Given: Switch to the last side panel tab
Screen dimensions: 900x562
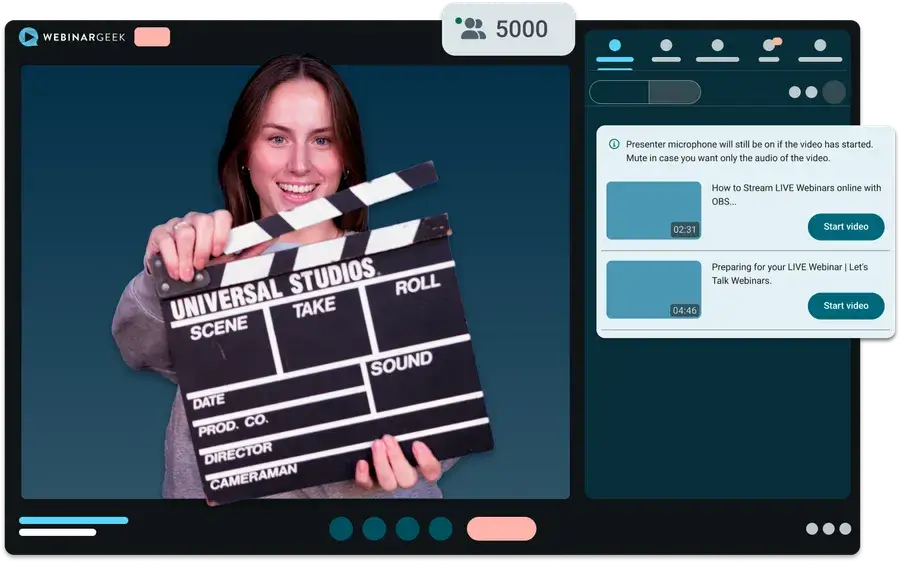Looking at the screenshot, I should click(x=820, y=47).
